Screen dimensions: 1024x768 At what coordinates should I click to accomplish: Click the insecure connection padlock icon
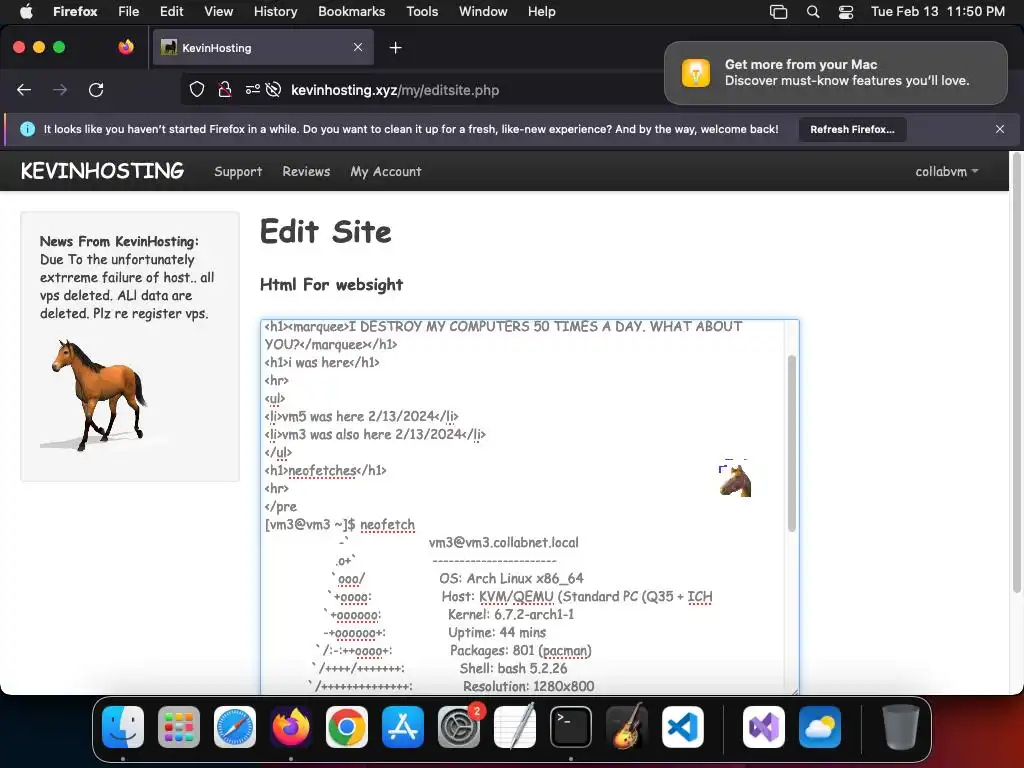(225, 89)
